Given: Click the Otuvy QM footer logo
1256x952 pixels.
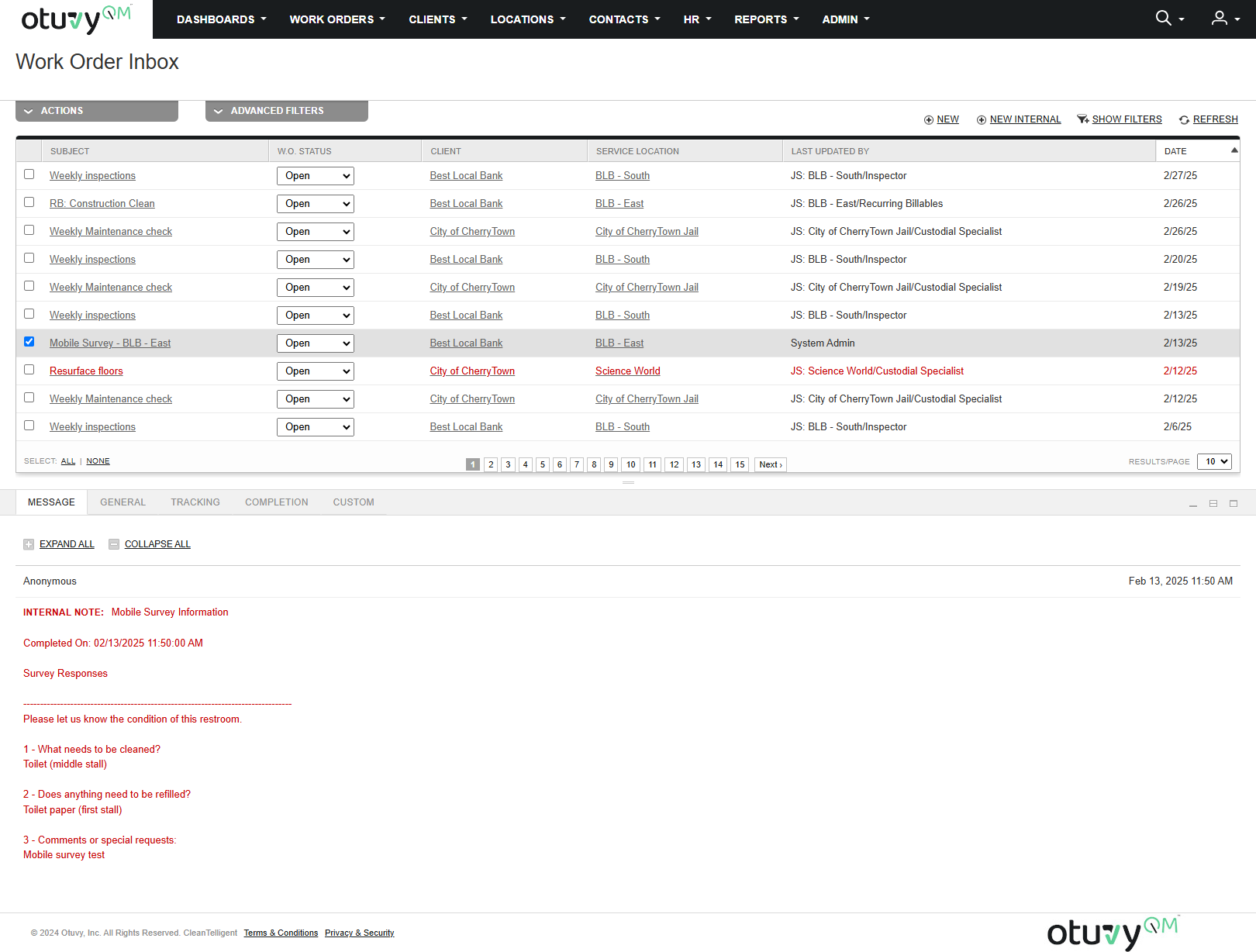Looking at the screenshot, I should coord(1113,933).
